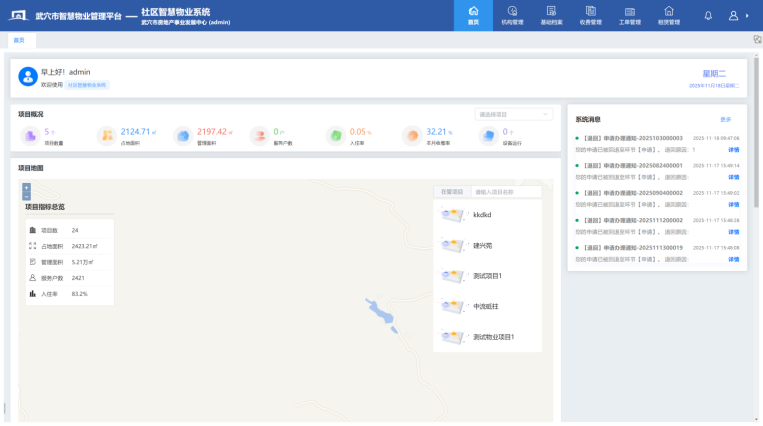The height and width of the screenshot is (426, 763).
Task: Click the project name search field
Action: point(505,191)
